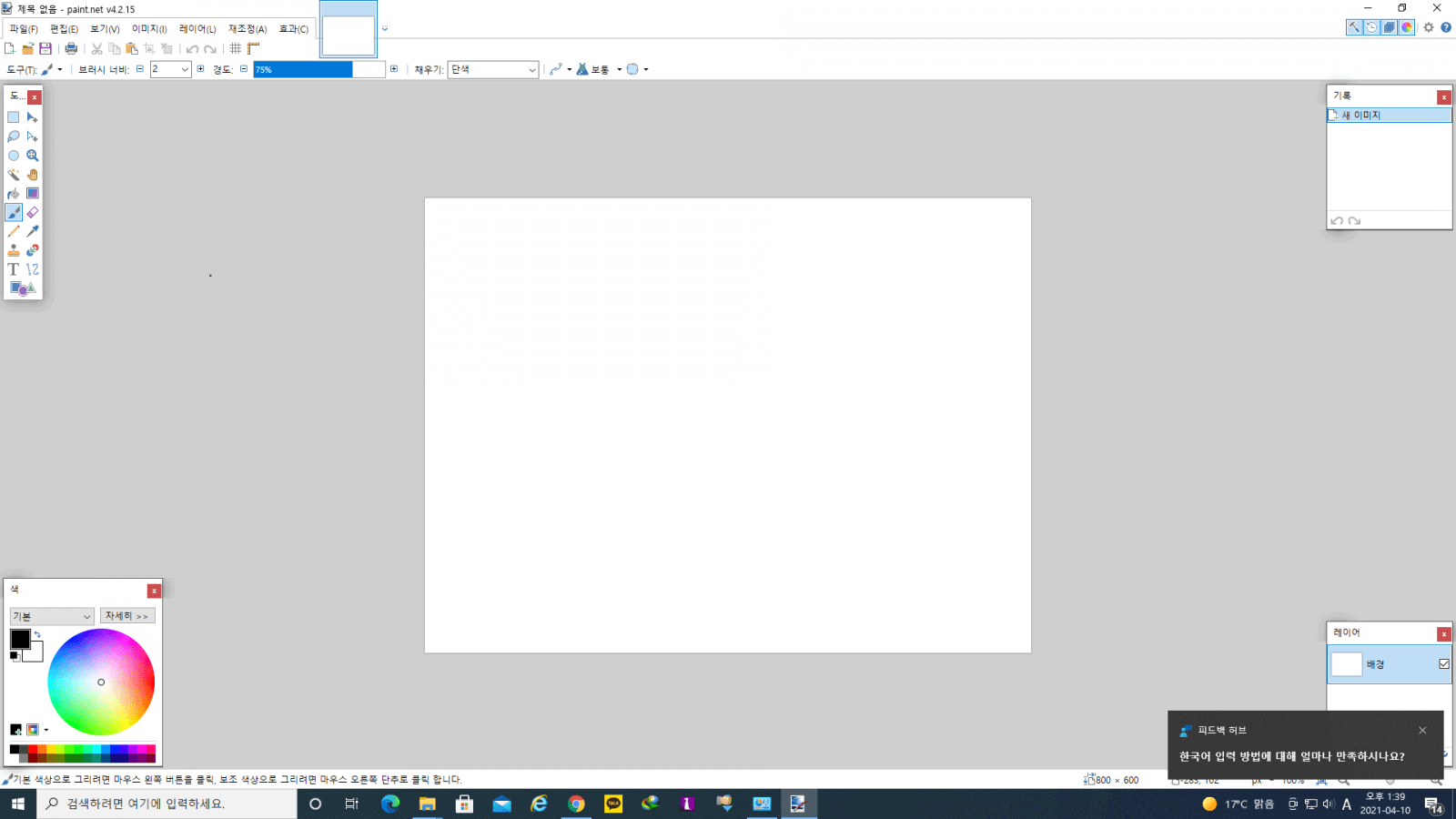Select the Text tool
The image size is (1456, 819).
[x=14, y=269]
